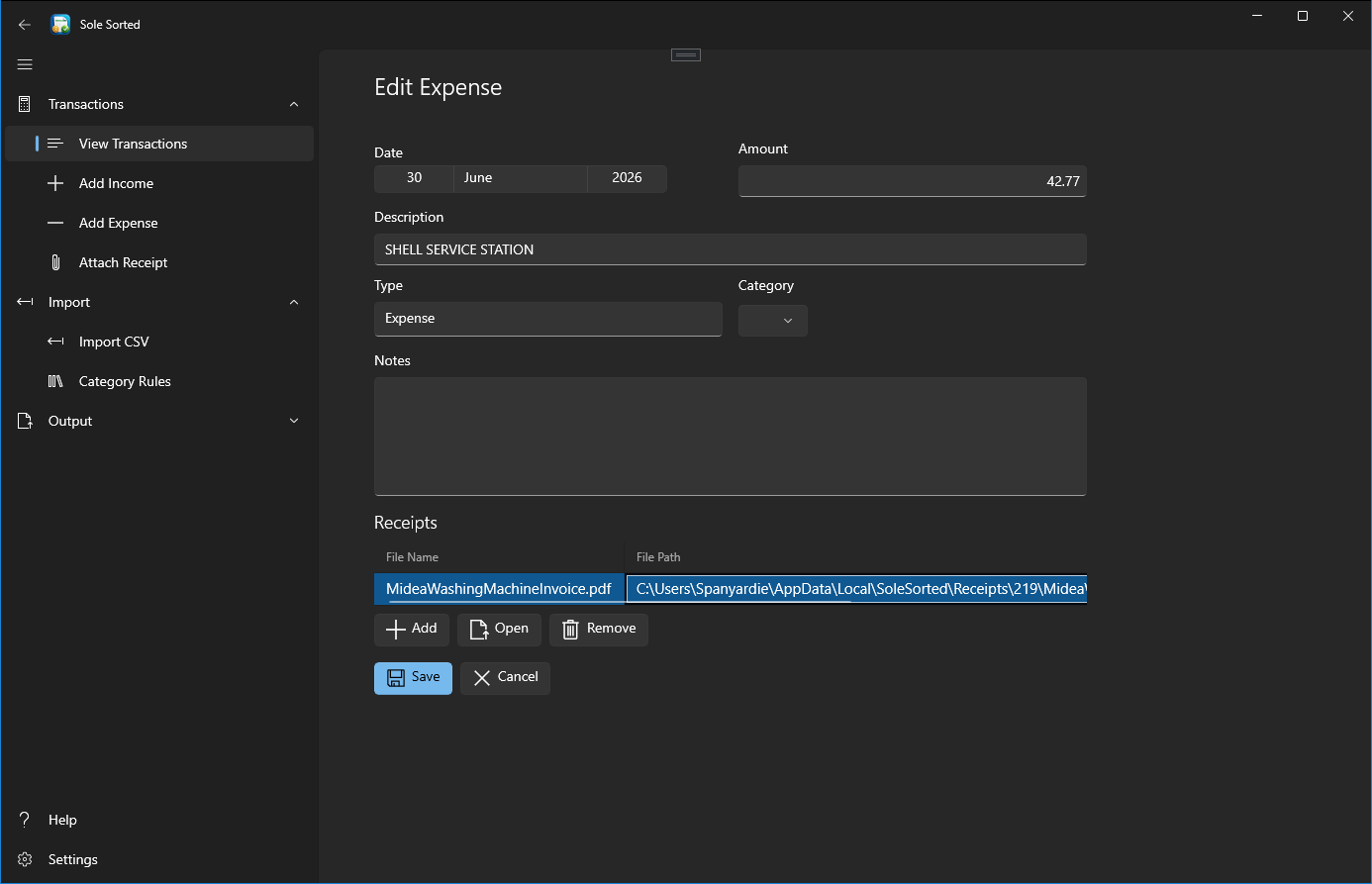Open View Transactions page
Screen dimensions: 1372x884
click(x=159, y=144)
